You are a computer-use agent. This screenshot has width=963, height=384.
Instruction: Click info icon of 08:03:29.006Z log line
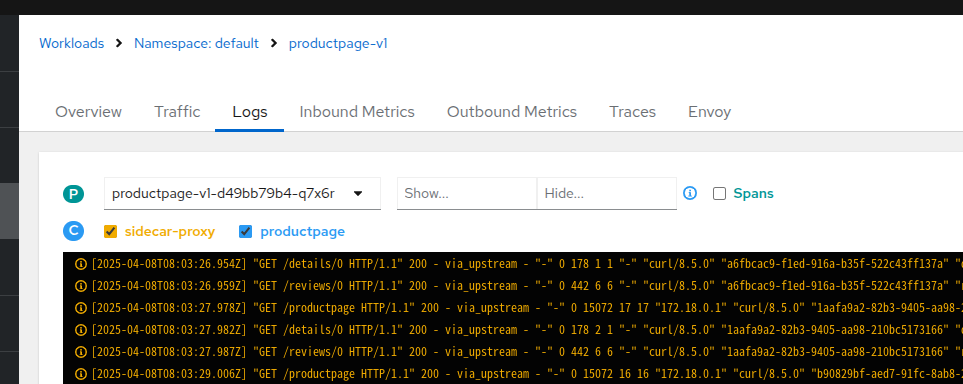pos(80,374)
